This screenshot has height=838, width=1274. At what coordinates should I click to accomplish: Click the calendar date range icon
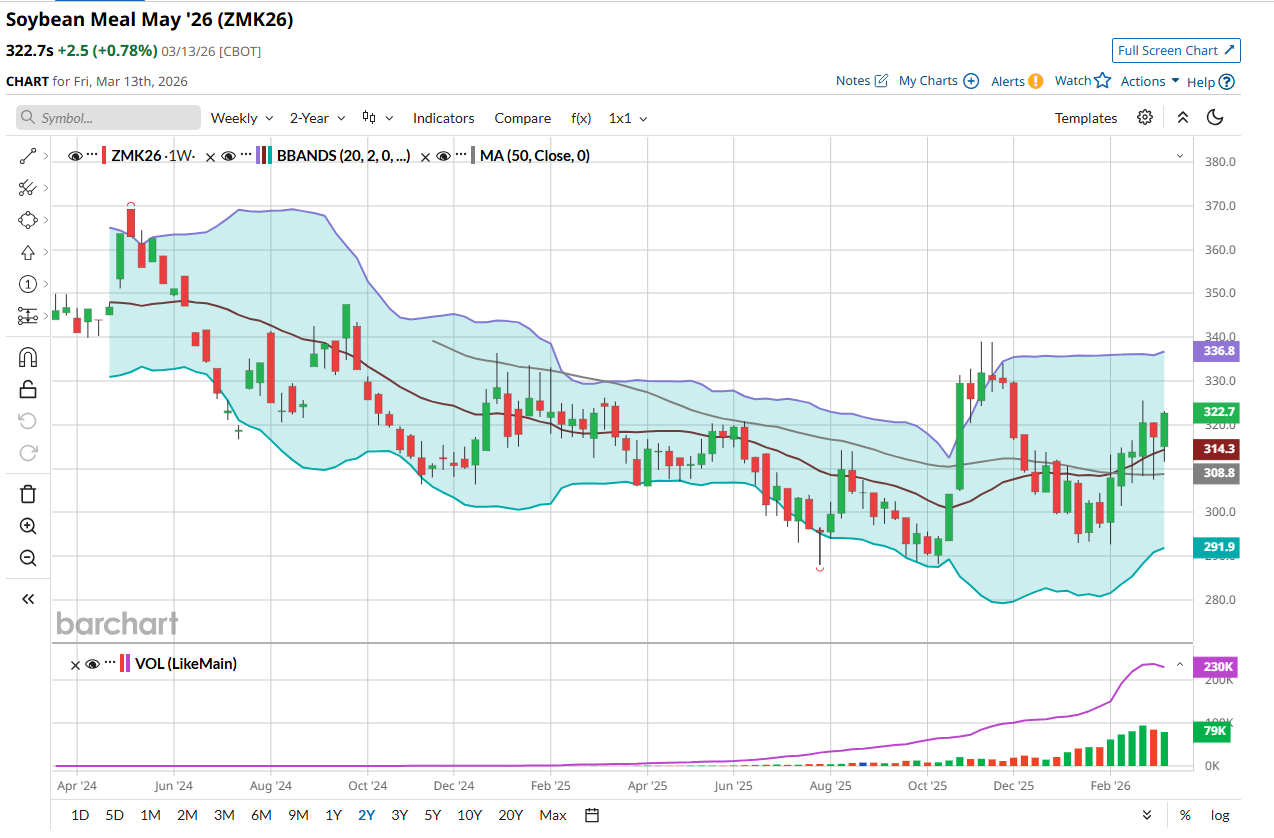(x=592, y=815)
